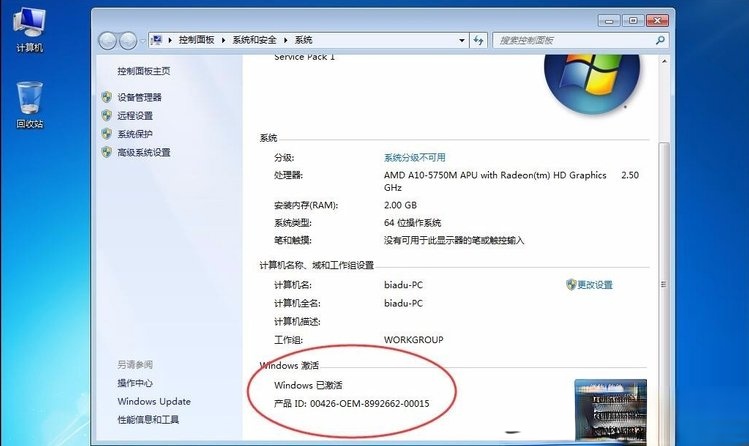
Task: Click the 2.00 GB RAM value
Action: 400,205
